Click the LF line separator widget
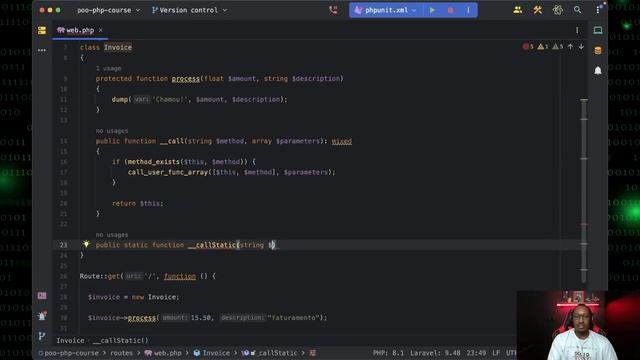Screen dimensions: 640x360 (496, 353)
